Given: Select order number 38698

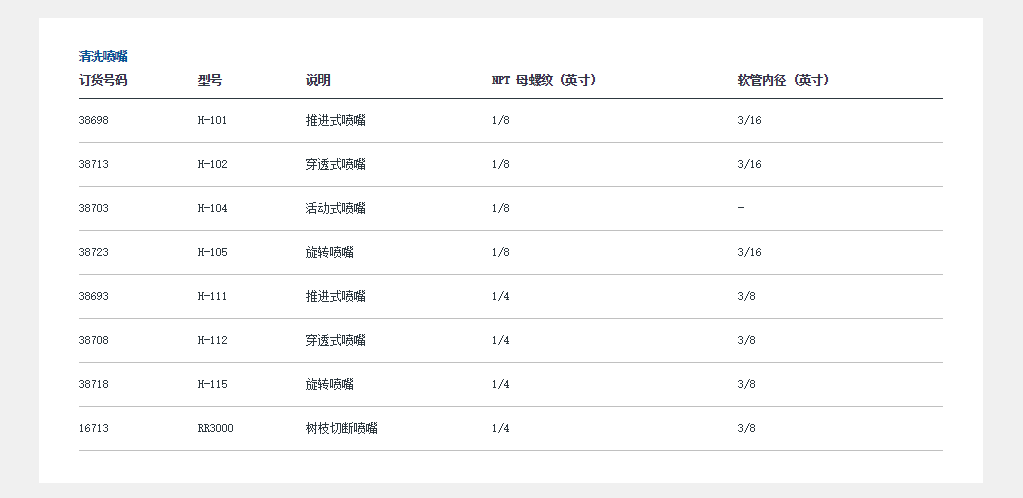Looking at the screenshot, I should click(x=94, y=121).
